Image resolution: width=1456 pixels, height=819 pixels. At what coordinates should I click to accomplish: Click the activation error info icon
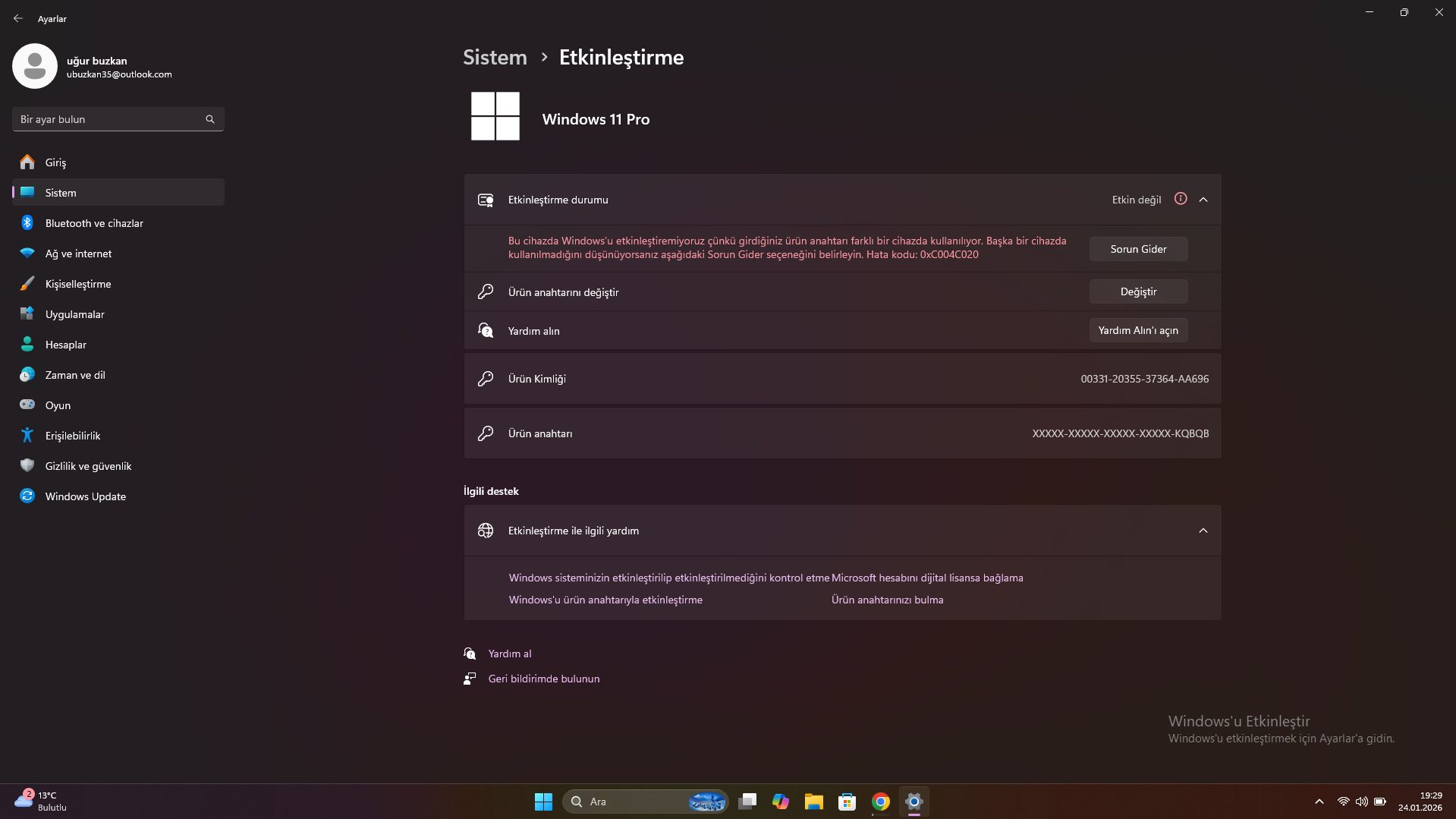click(x=1181, y=199)
